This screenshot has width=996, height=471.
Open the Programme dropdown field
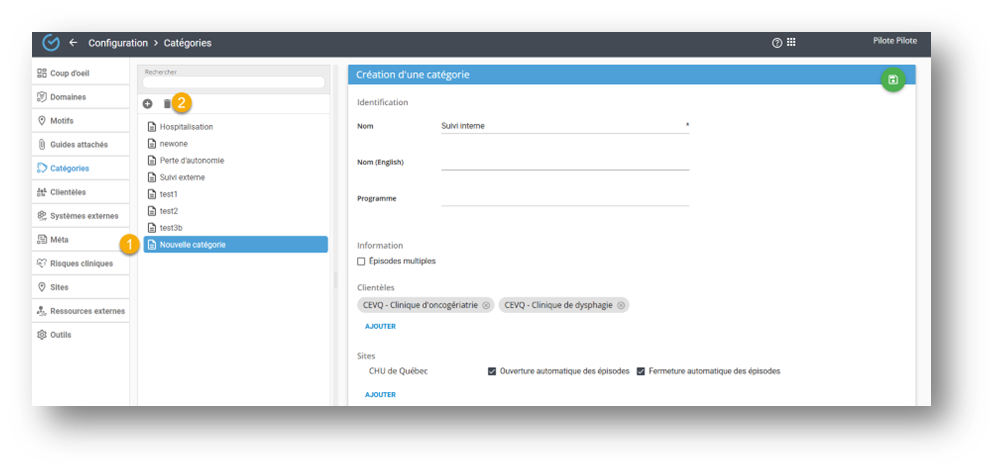pos(565,198)
